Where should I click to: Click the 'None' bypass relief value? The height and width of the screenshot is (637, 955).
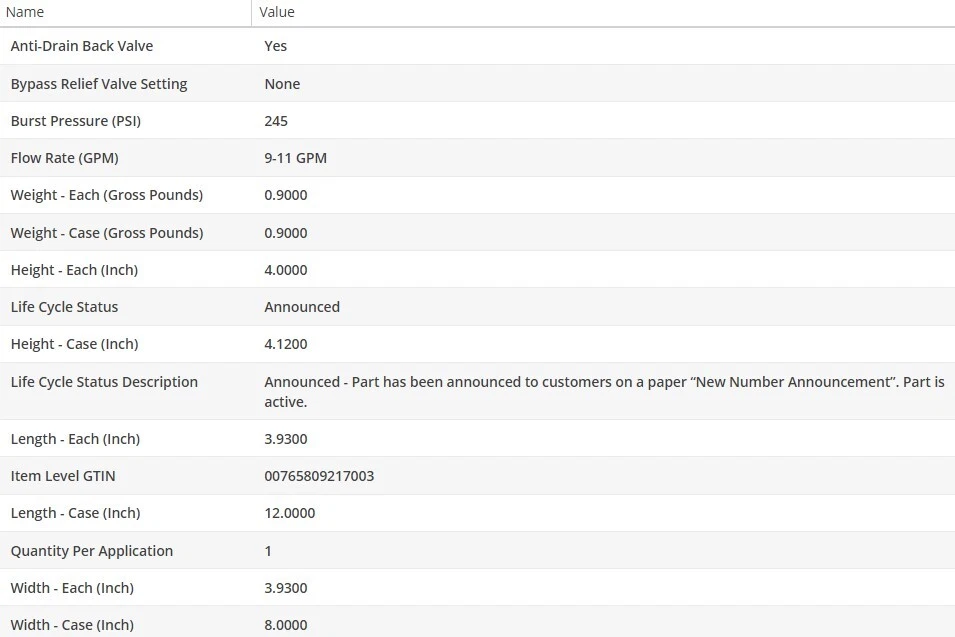(x=282, y=84)
